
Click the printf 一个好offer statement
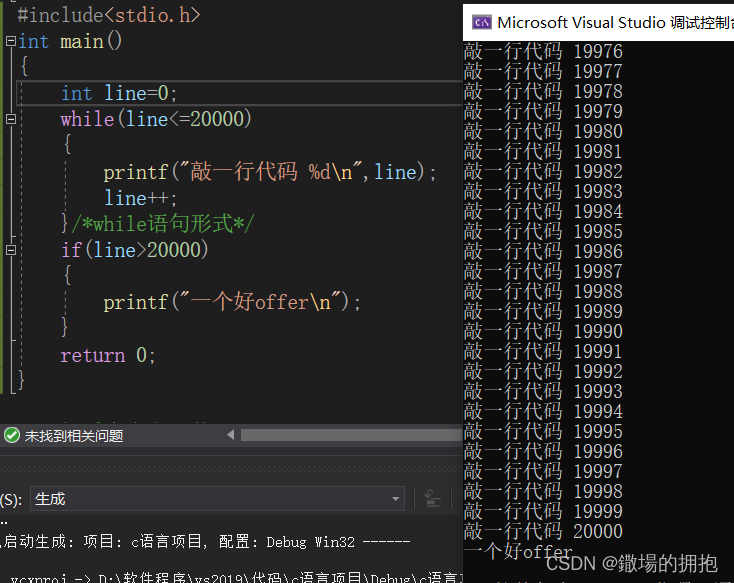[232, 302]
